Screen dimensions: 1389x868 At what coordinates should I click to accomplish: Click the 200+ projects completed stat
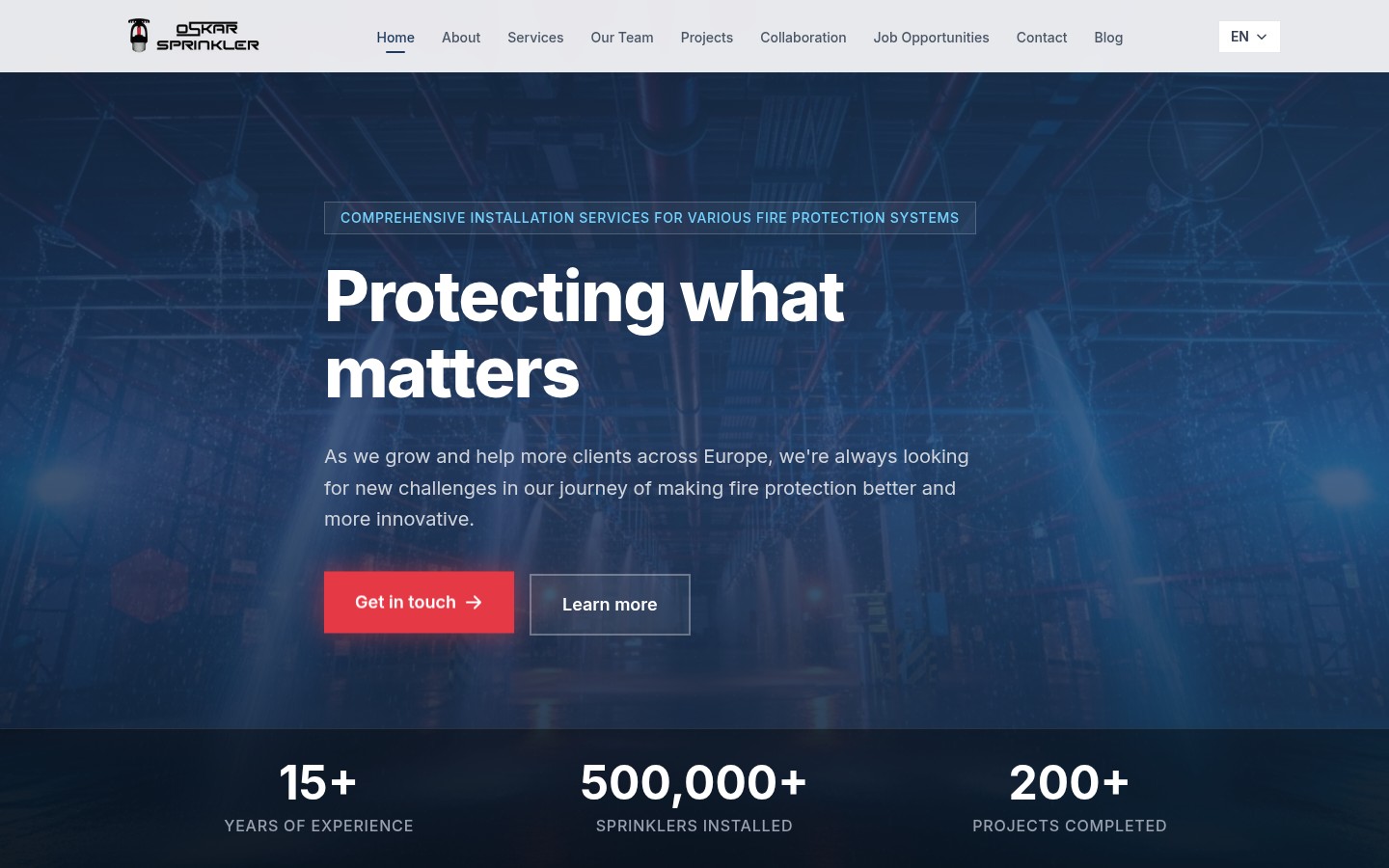1069,797
